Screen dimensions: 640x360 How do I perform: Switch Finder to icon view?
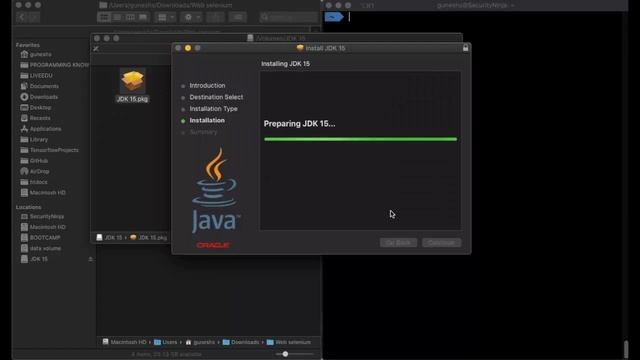click(x=104, y=17)
